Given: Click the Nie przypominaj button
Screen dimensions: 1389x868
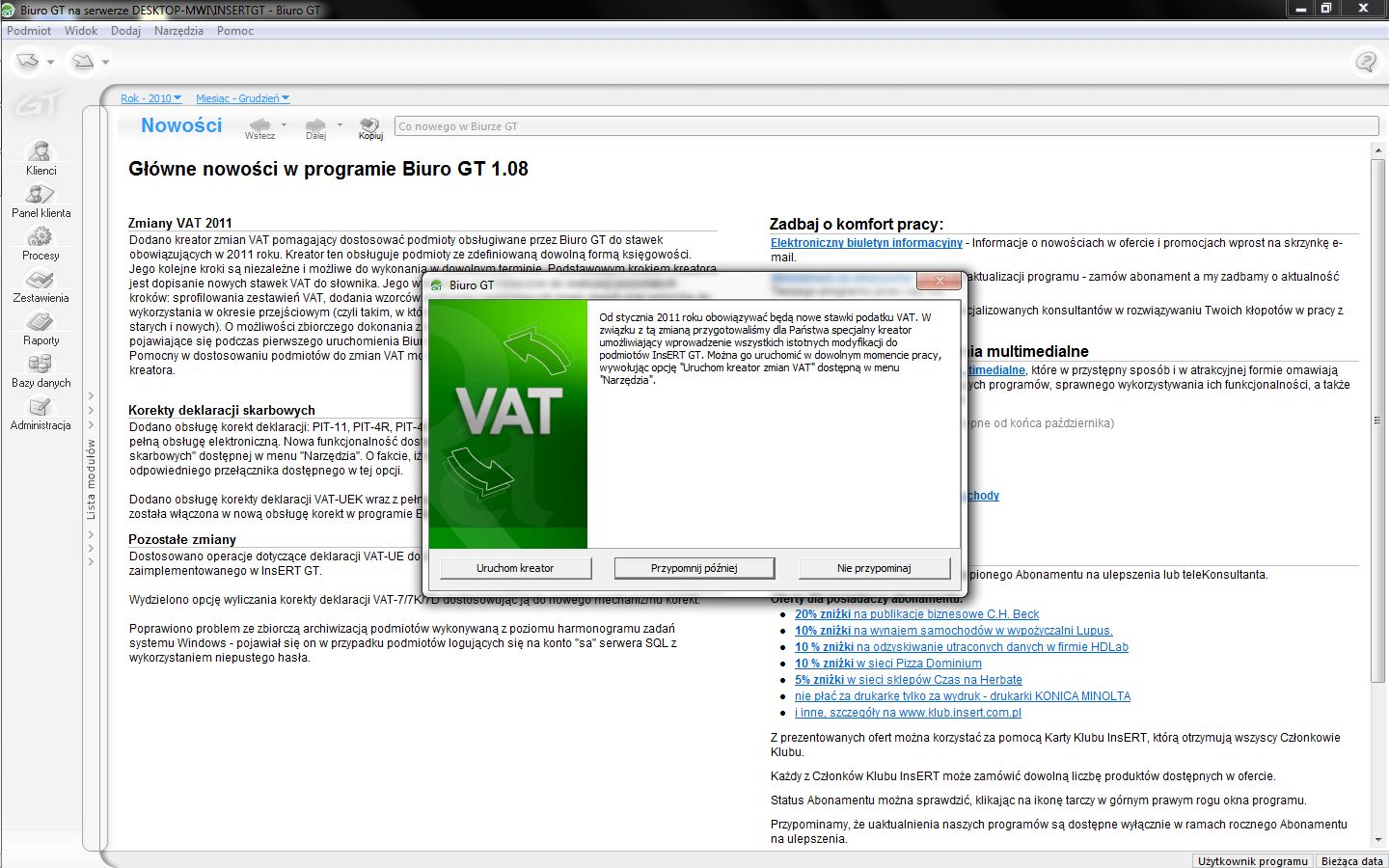Looking at the screenshot, I should tap(874, 568).
